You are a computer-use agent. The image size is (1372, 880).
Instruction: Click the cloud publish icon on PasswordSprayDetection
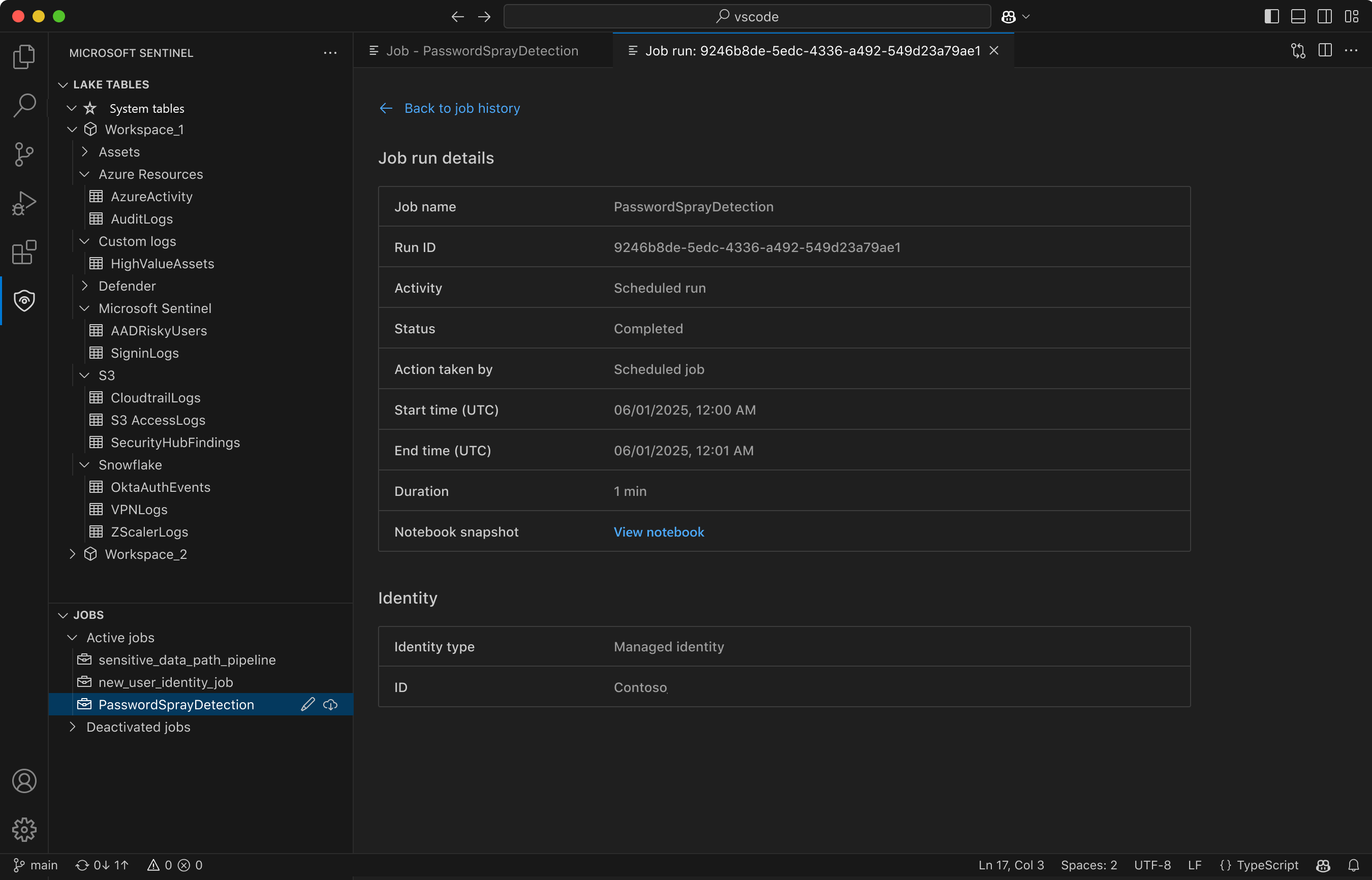[x=330, y=705]
